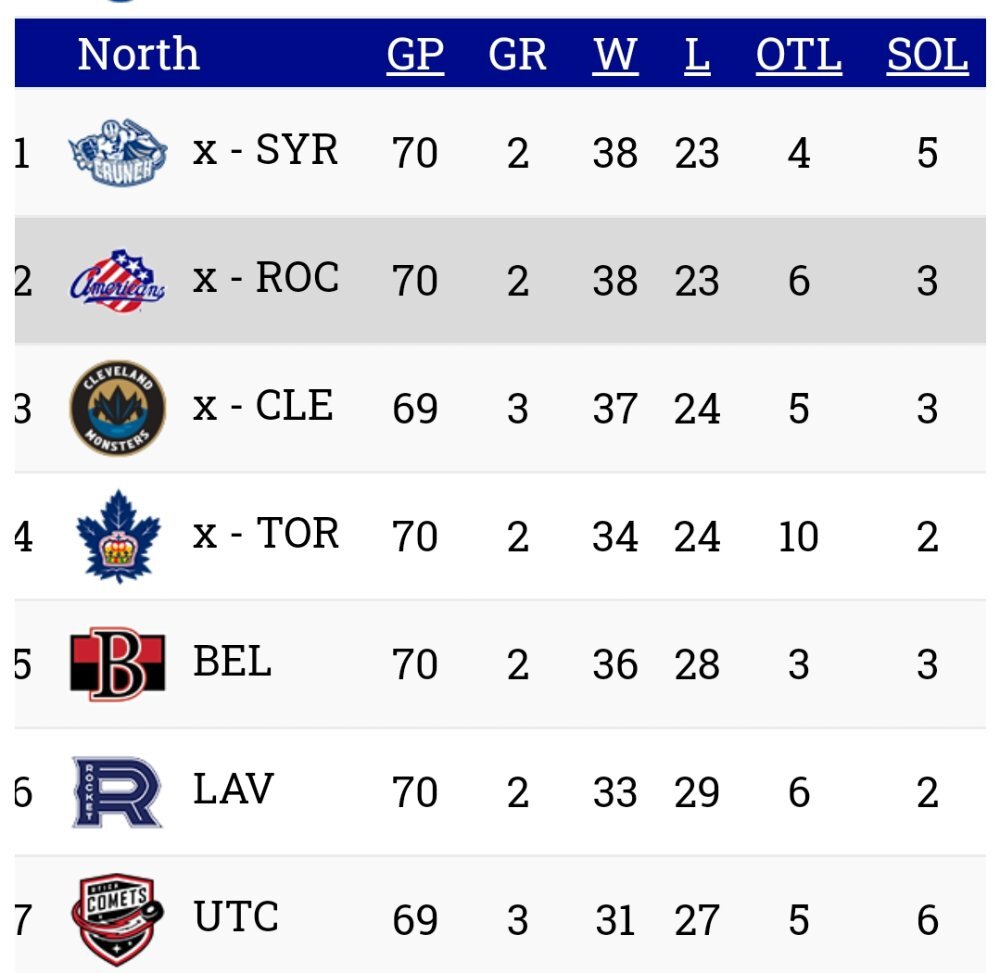Image resolution: width=1000 pixels, height=973 pixels.
Task: Select the Cleveland Monsters logo
Action: coord(118,408)
